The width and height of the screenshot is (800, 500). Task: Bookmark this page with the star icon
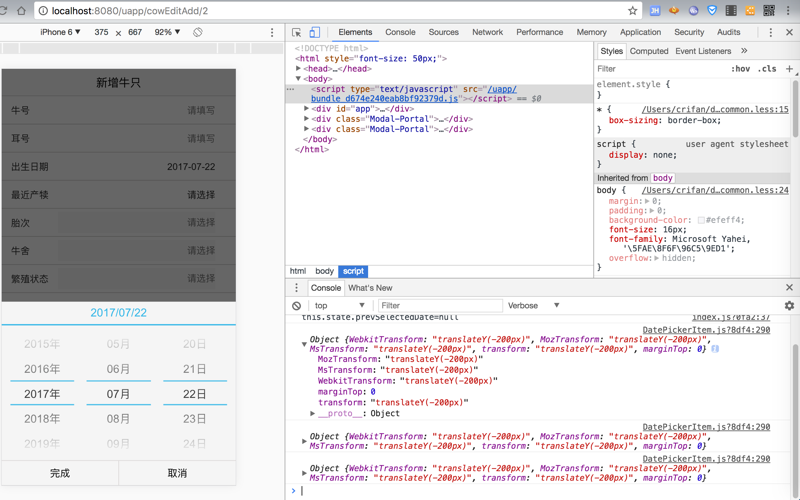coord(633,11)
